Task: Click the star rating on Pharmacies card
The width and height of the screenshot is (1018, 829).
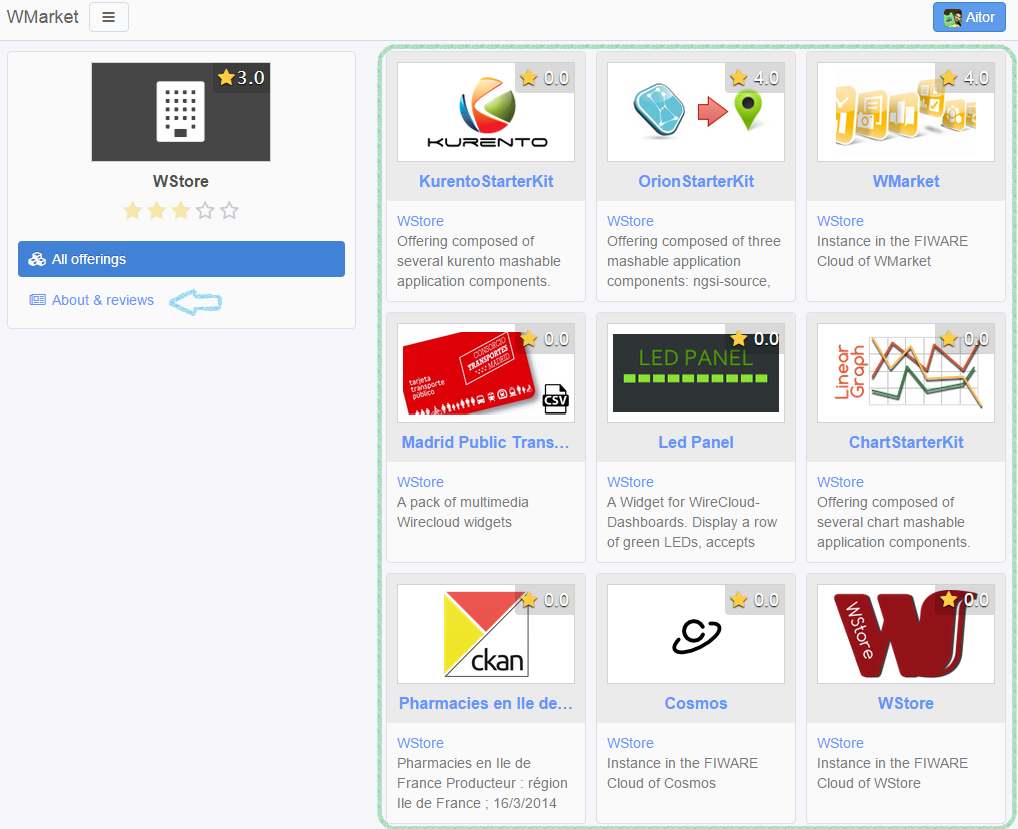Action: pos(545,600)
